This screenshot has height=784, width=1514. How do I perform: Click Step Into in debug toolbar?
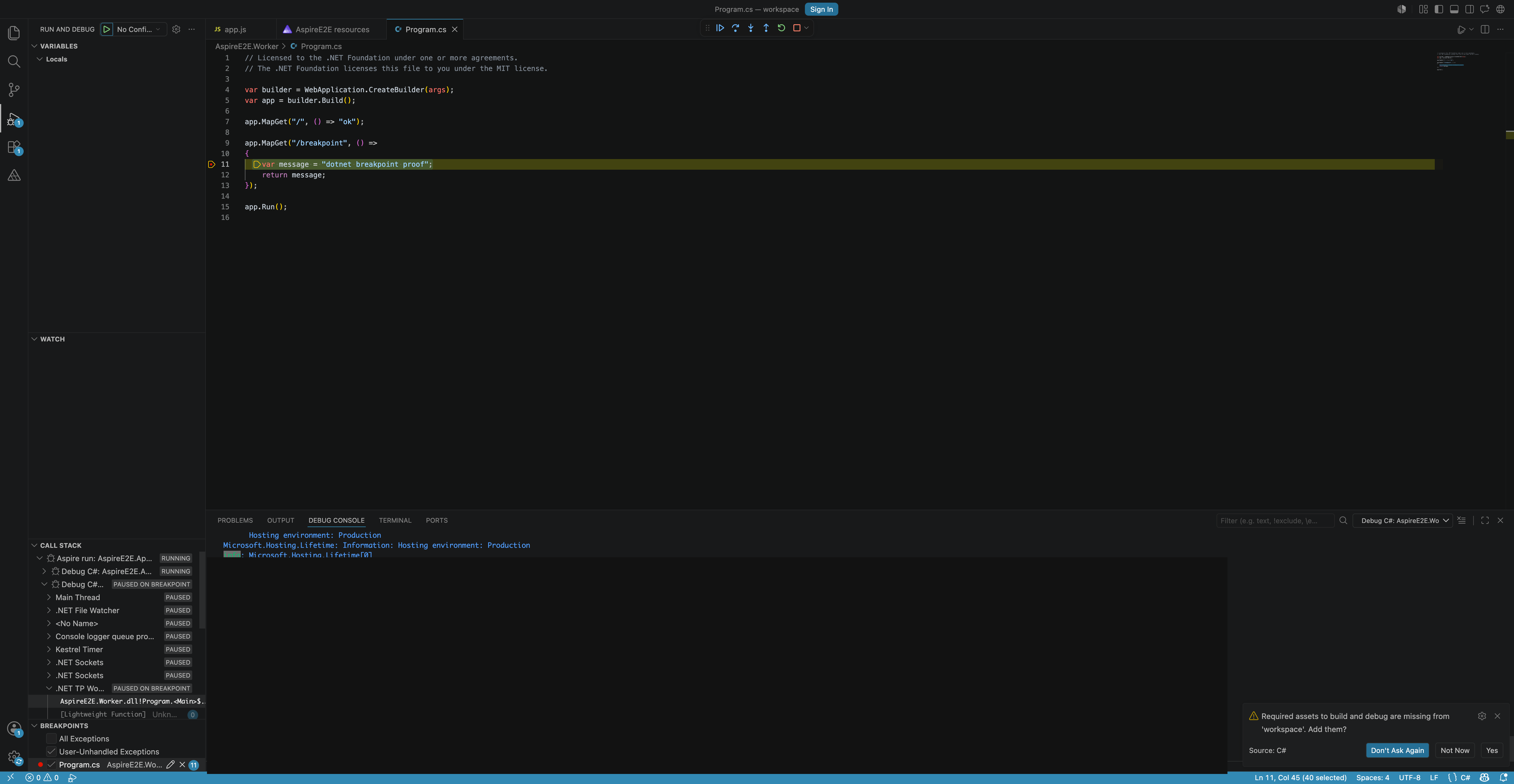[x=750, y=28]
